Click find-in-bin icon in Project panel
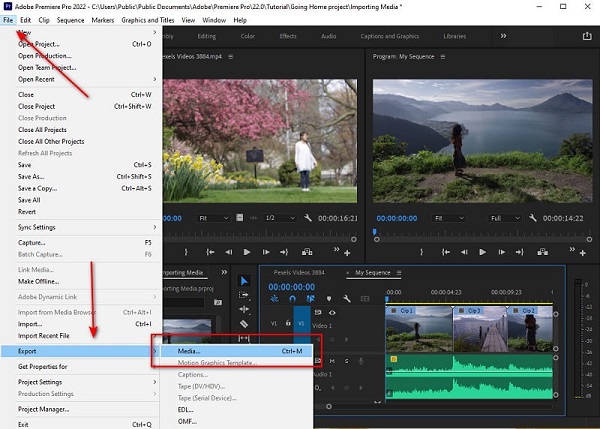This screenshot has width=600, height=429. (x=218, y=302)
